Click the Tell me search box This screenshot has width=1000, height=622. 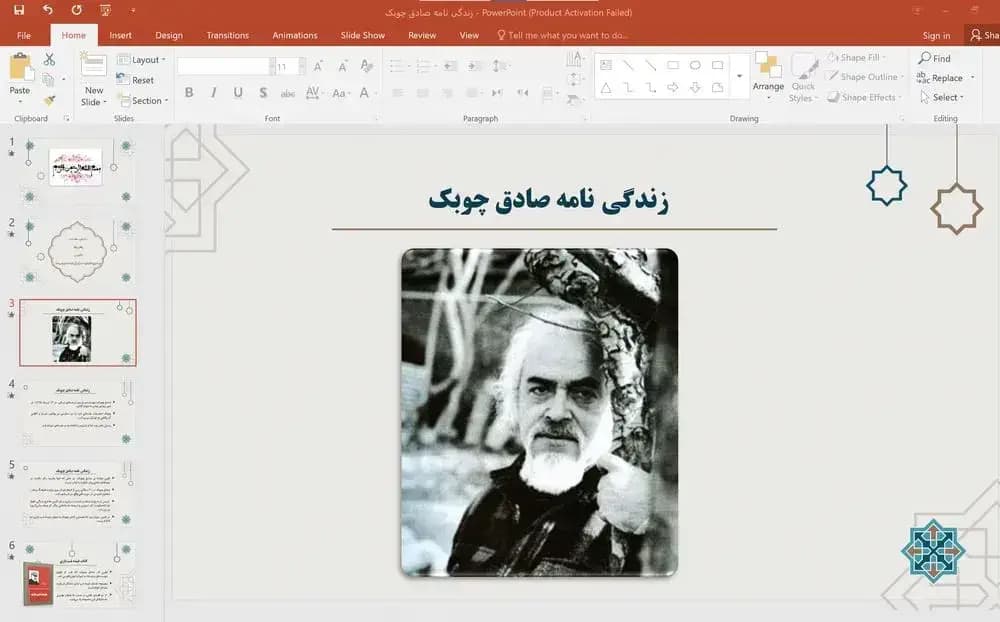(562, 35)
